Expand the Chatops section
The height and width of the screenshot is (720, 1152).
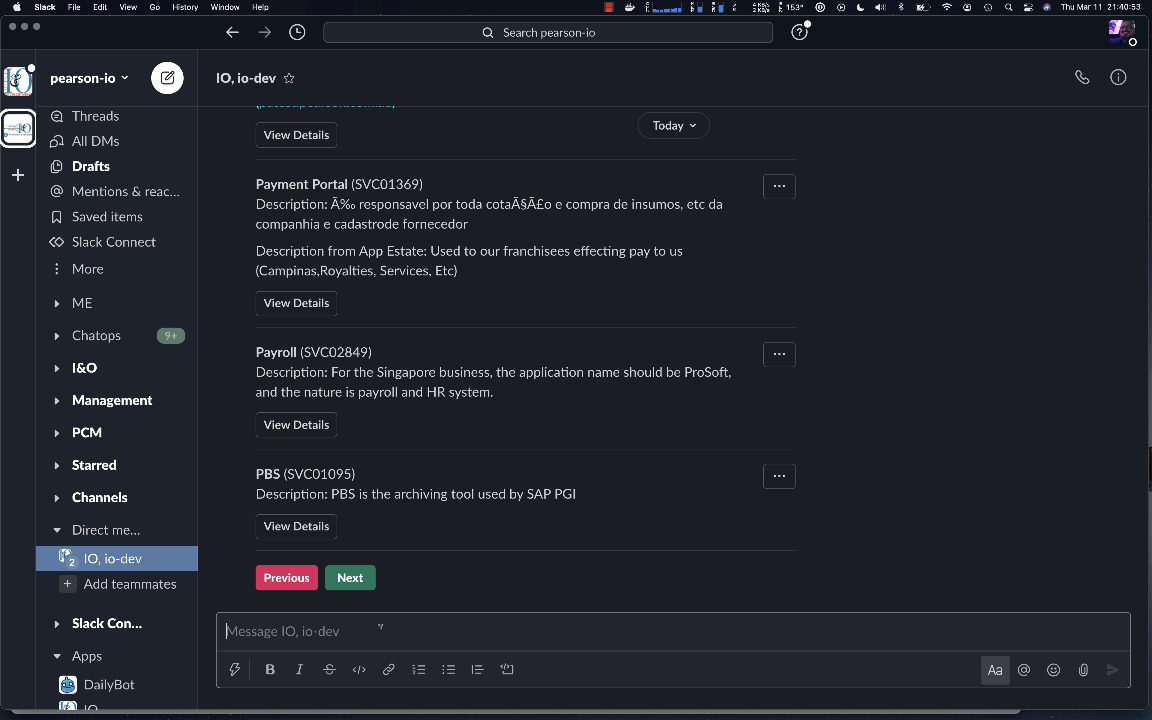pos(57,336)
